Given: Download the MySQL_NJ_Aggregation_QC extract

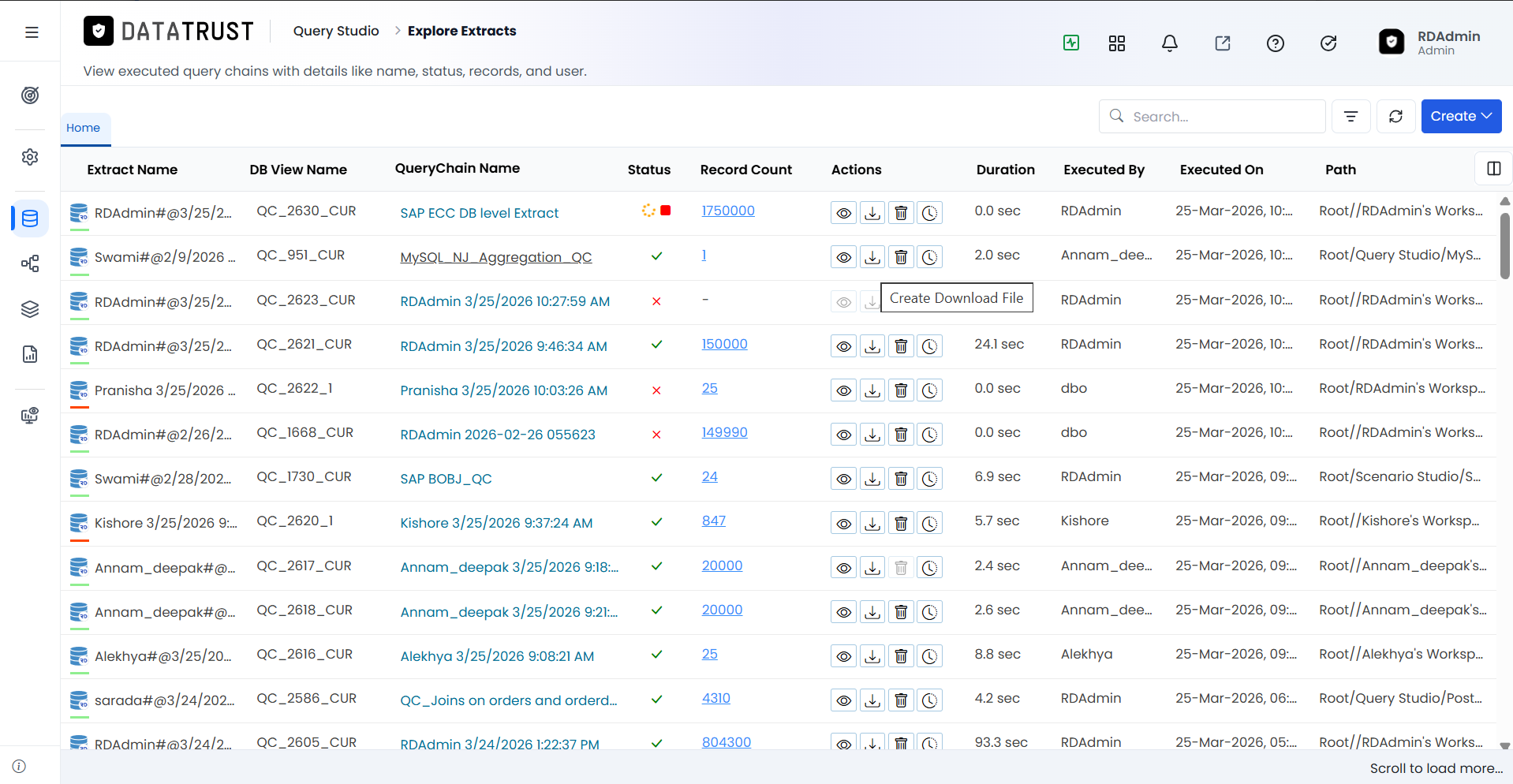Looking at the screenshot, I should tap(872, 257).
